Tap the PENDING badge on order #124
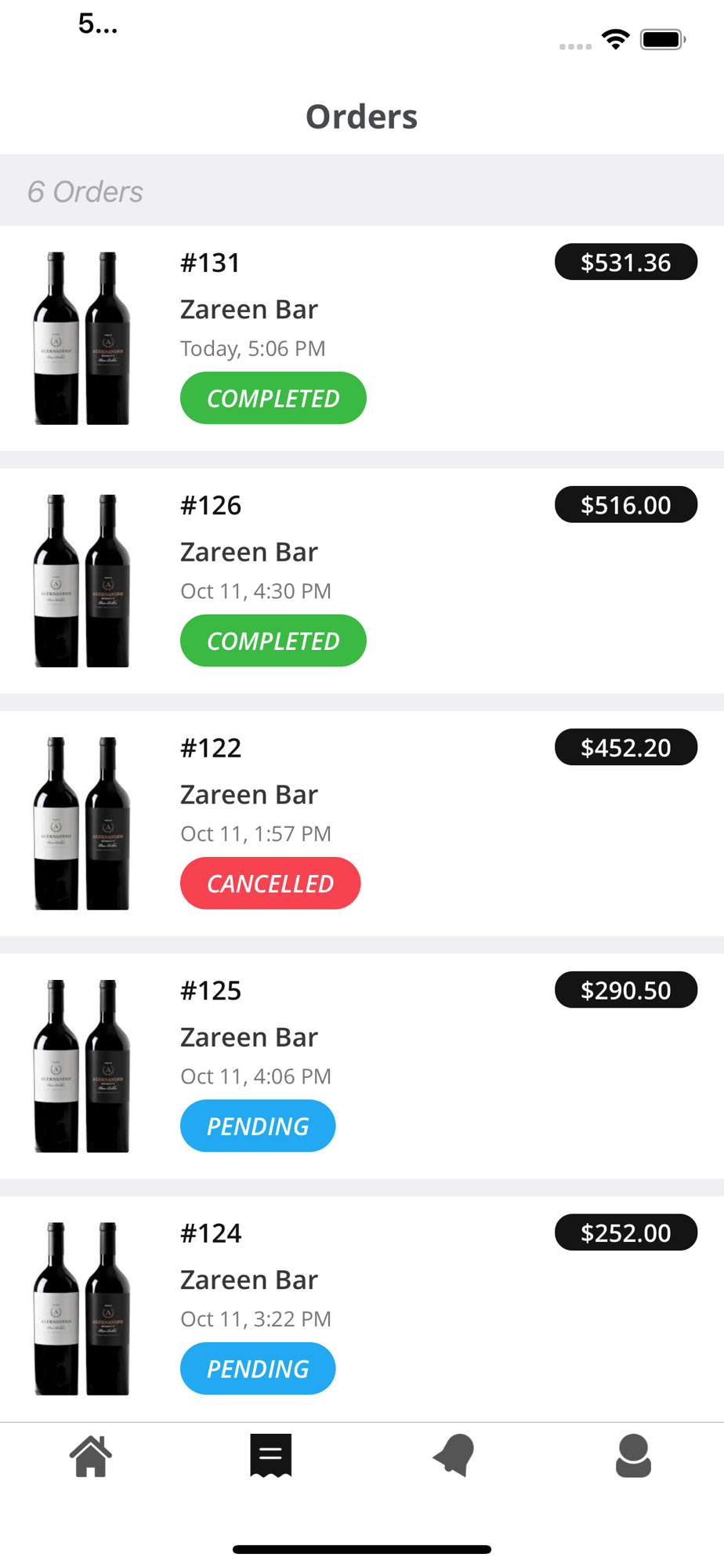Screen dimensions: 724x1568 258,1369
